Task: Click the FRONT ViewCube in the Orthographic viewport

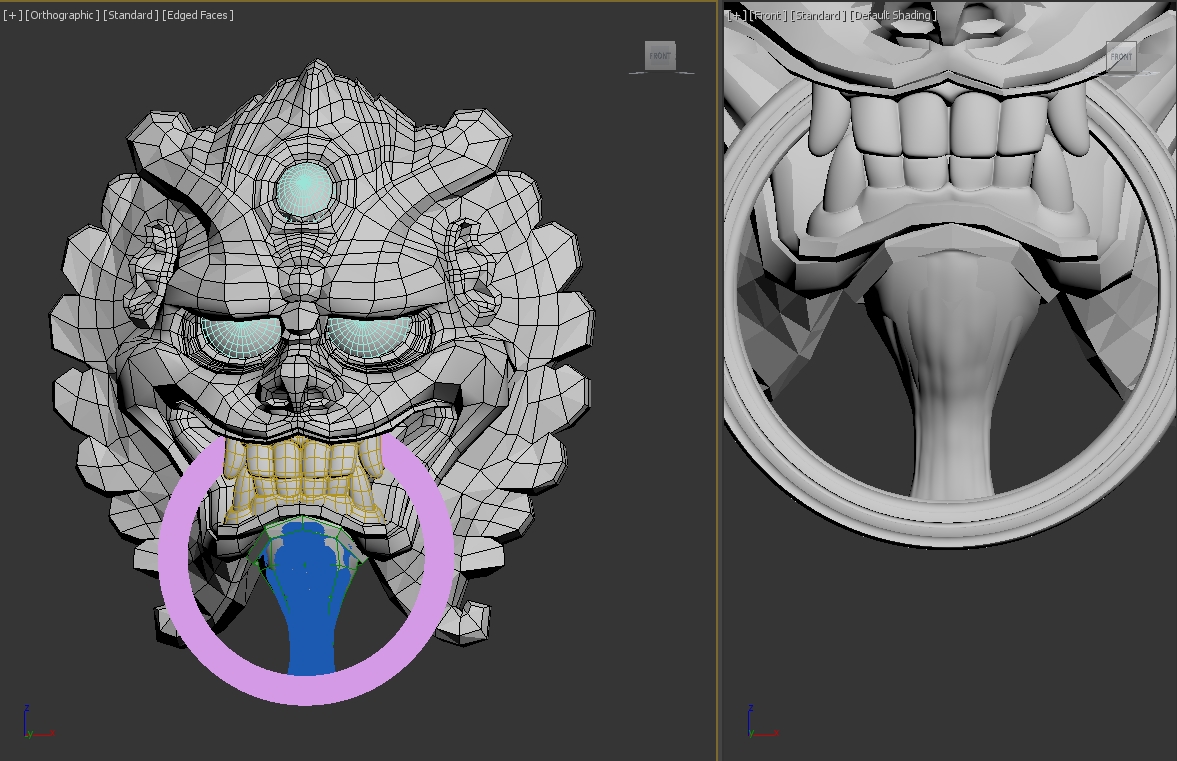Action: tap(660, 56)
